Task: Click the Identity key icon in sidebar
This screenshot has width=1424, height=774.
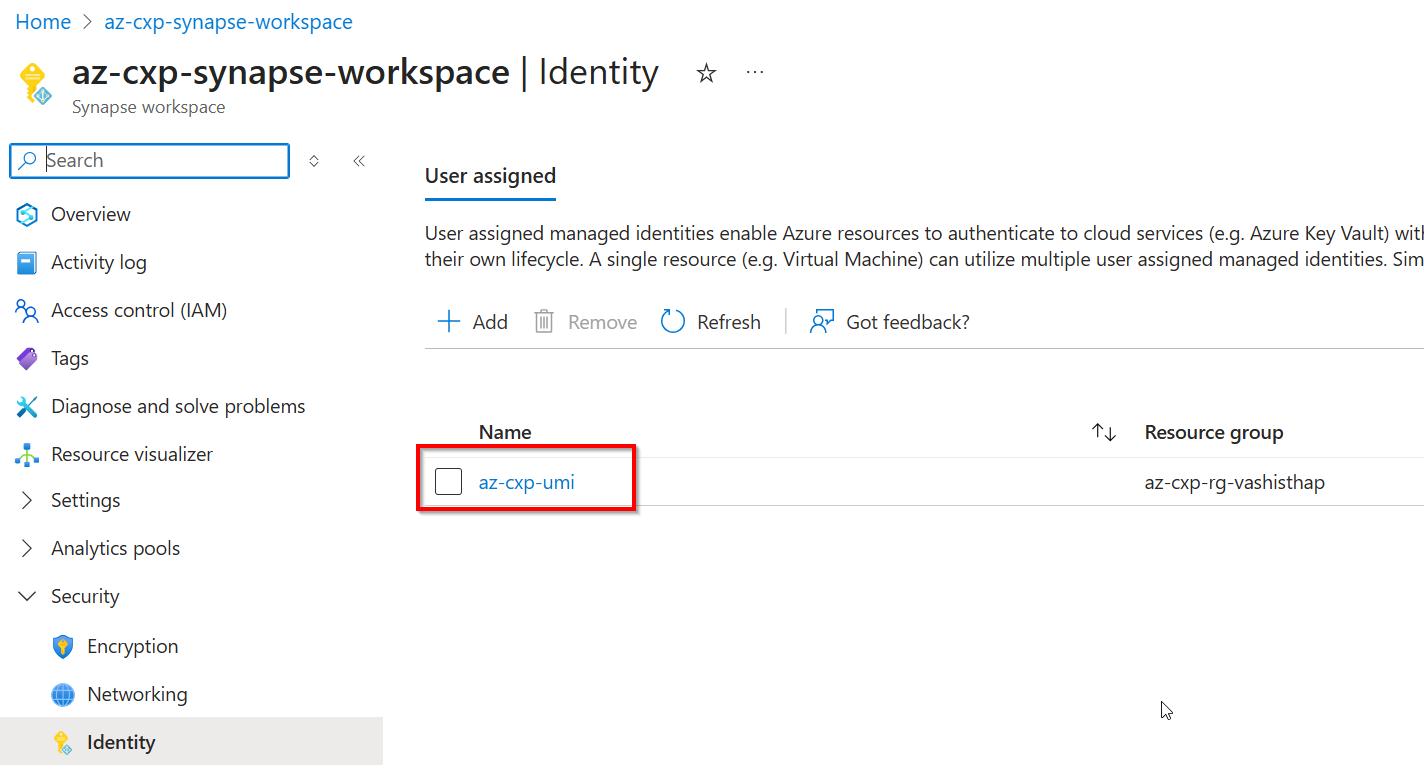Action: click(x=63, y=743)
